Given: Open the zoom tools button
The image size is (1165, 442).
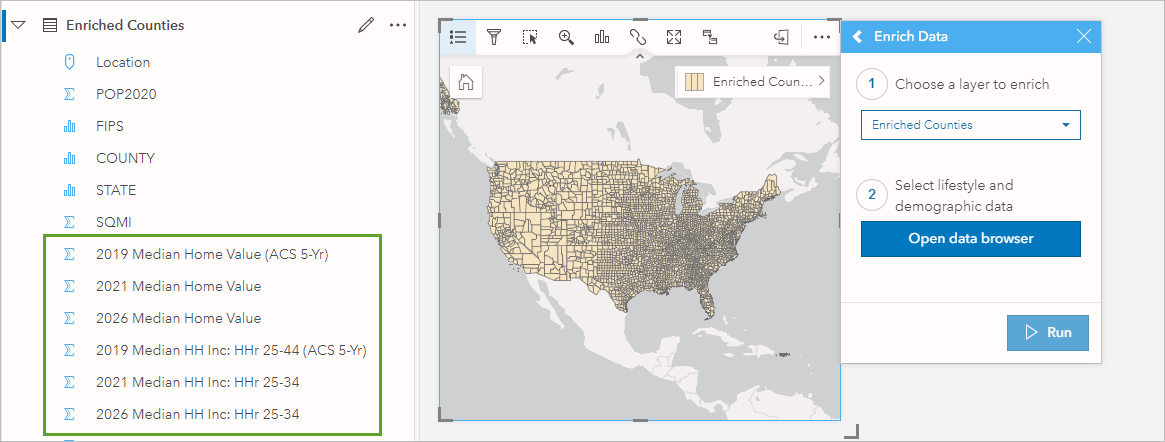Looking at the screenshot, I should 566,37.
